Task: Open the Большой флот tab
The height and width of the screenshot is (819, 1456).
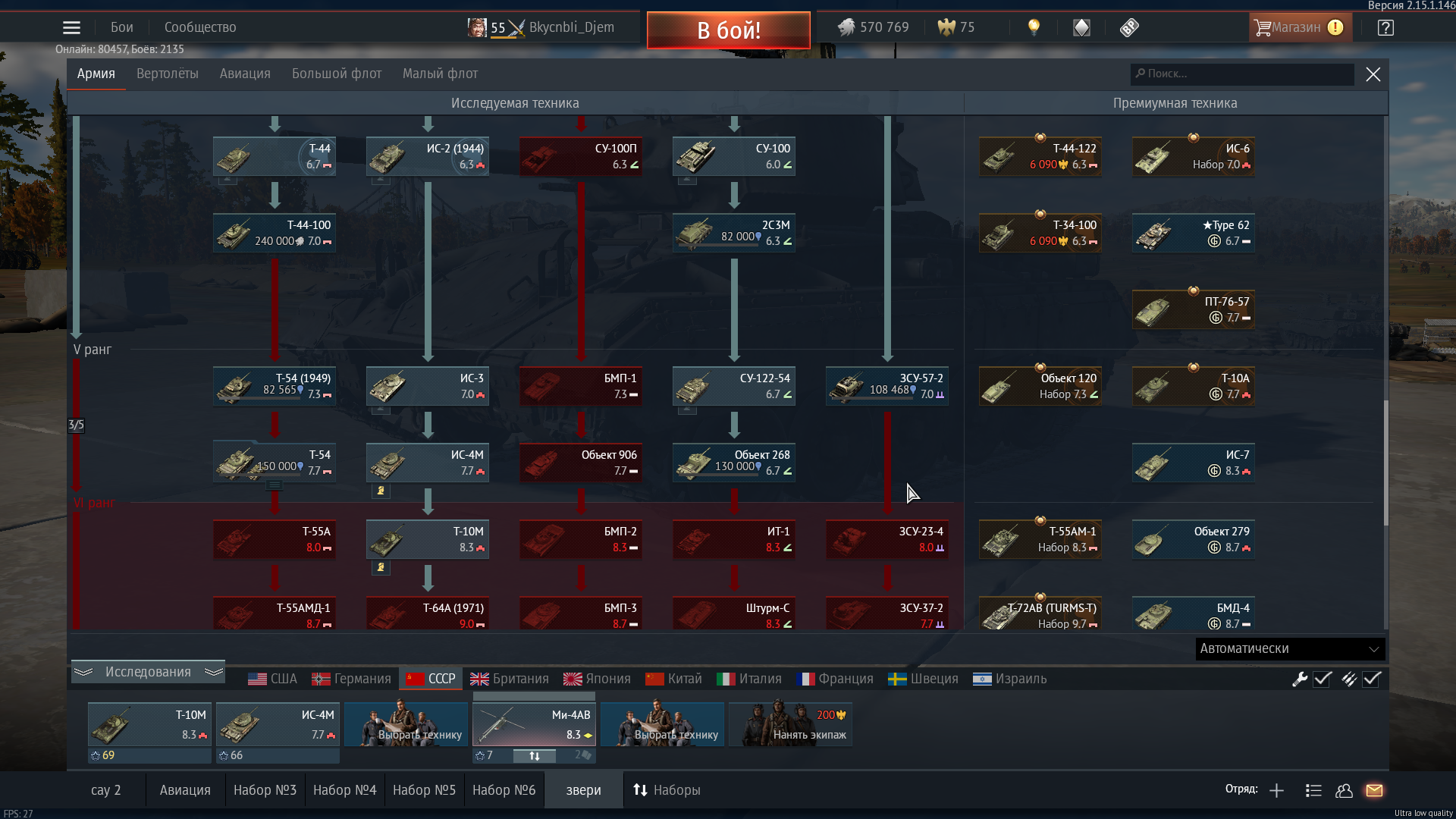Action: pos(337,74)
